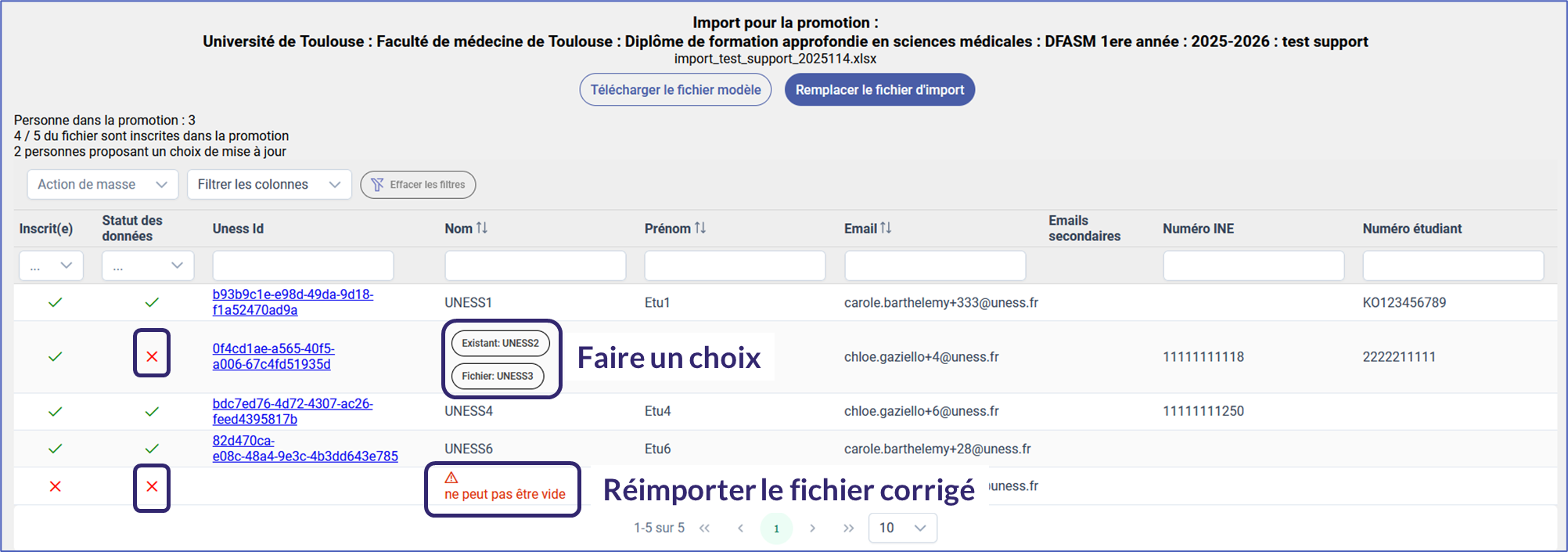Open the Action de masse dropdown
This screenshot has width=1568, height=552.
(102, 185)
